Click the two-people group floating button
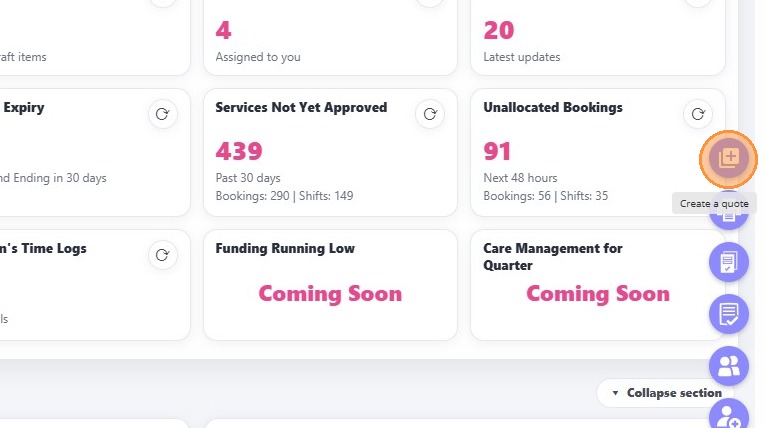The width and height of the screenshot is (765, 428). [x=729, y=366]
